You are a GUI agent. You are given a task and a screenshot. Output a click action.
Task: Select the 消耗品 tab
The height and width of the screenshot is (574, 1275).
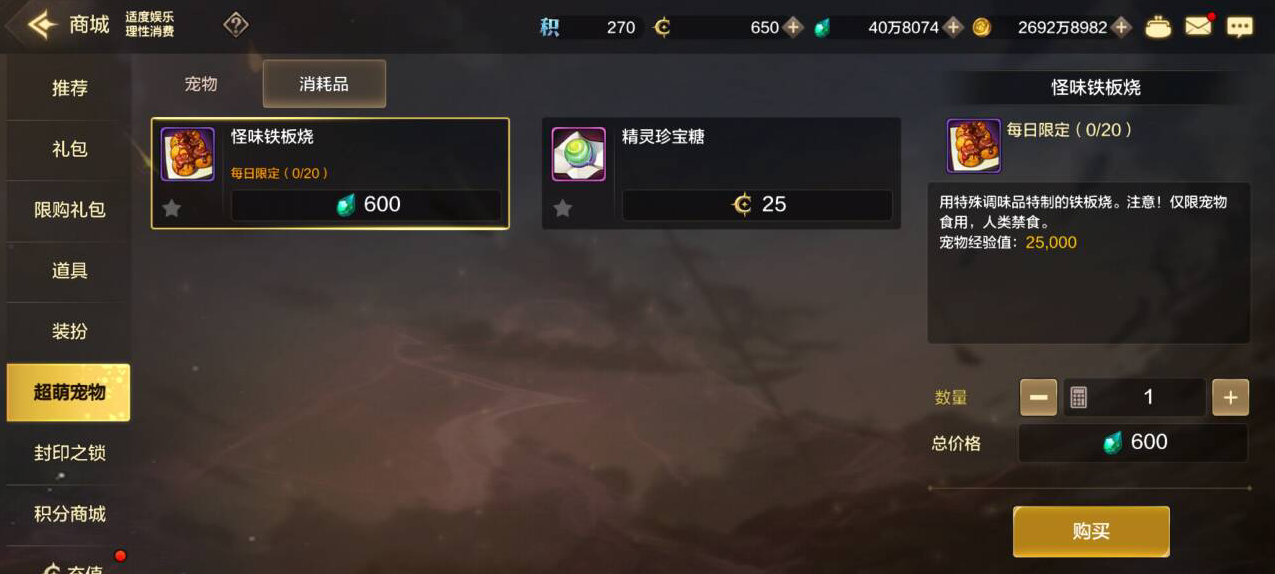pyautogui.click(x=324, y=84)
